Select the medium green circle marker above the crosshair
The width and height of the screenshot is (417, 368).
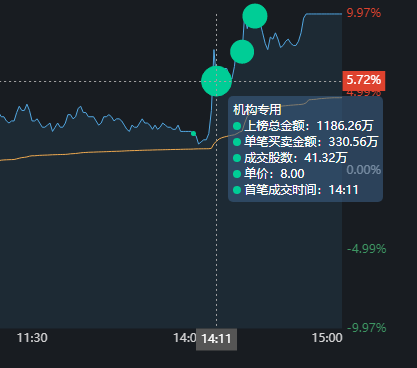click(242, 52)
